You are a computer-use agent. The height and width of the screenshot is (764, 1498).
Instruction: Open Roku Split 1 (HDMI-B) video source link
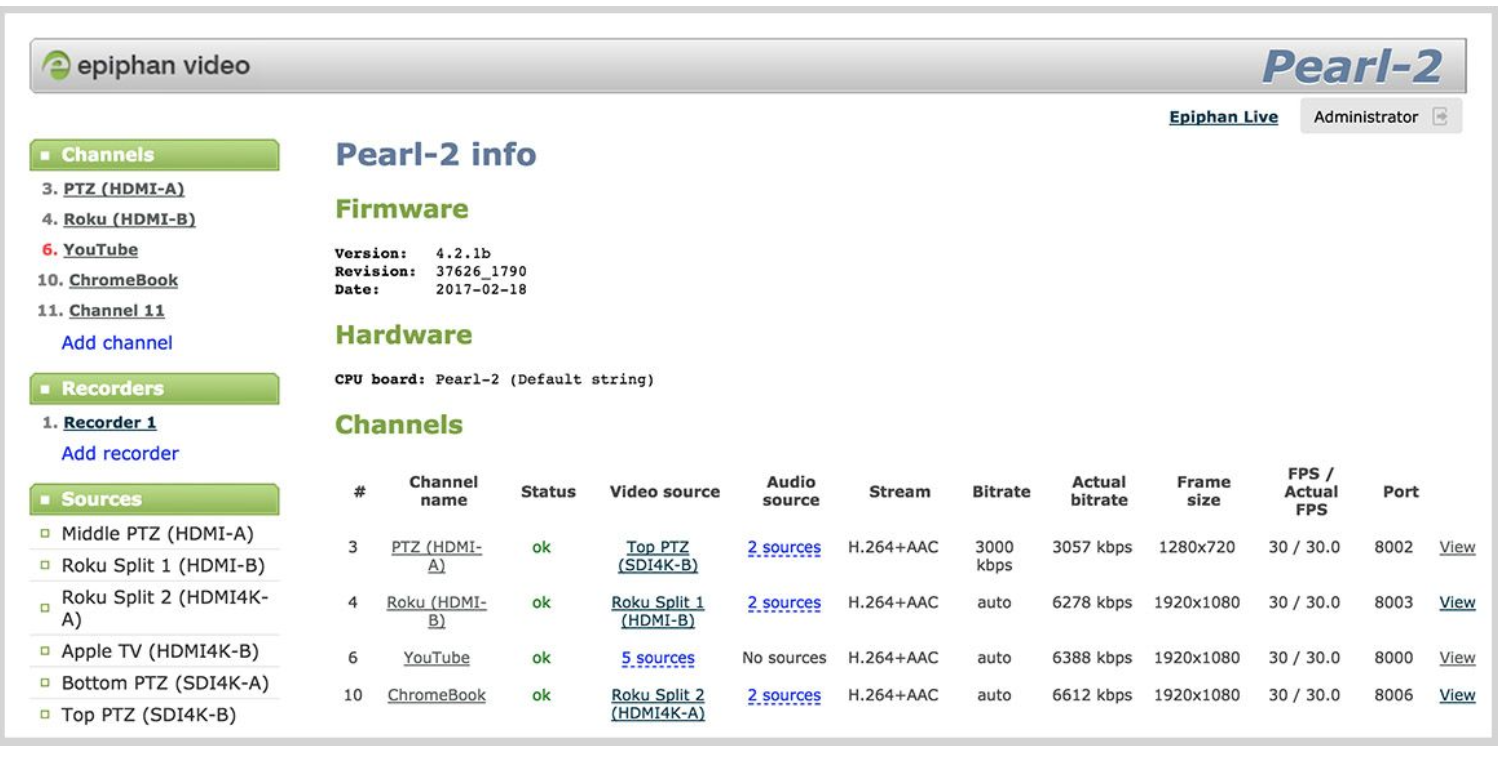tap(658, 611)
